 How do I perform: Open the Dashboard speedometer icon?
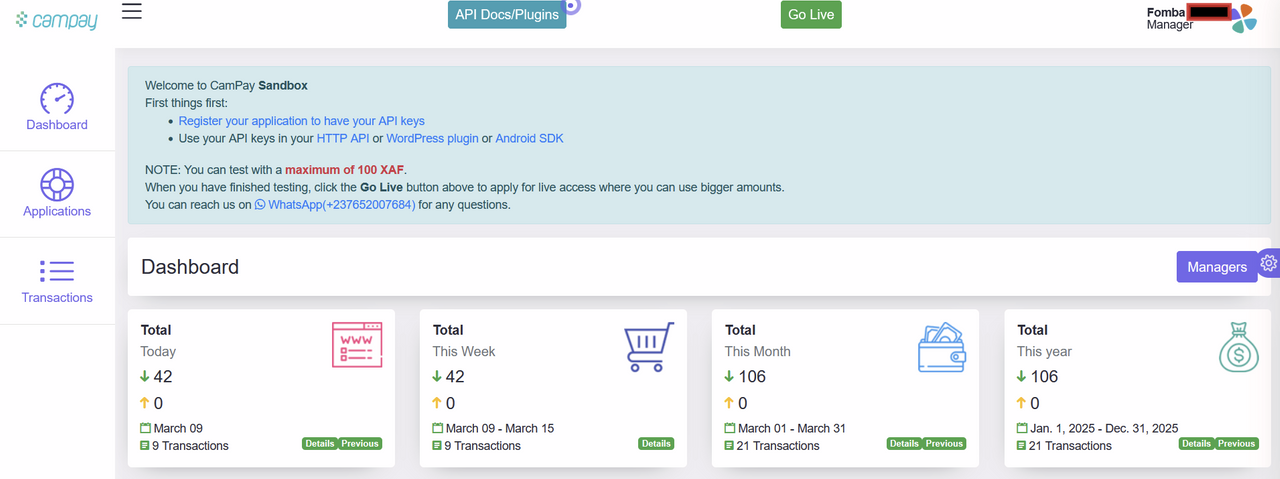click(57, 98)
